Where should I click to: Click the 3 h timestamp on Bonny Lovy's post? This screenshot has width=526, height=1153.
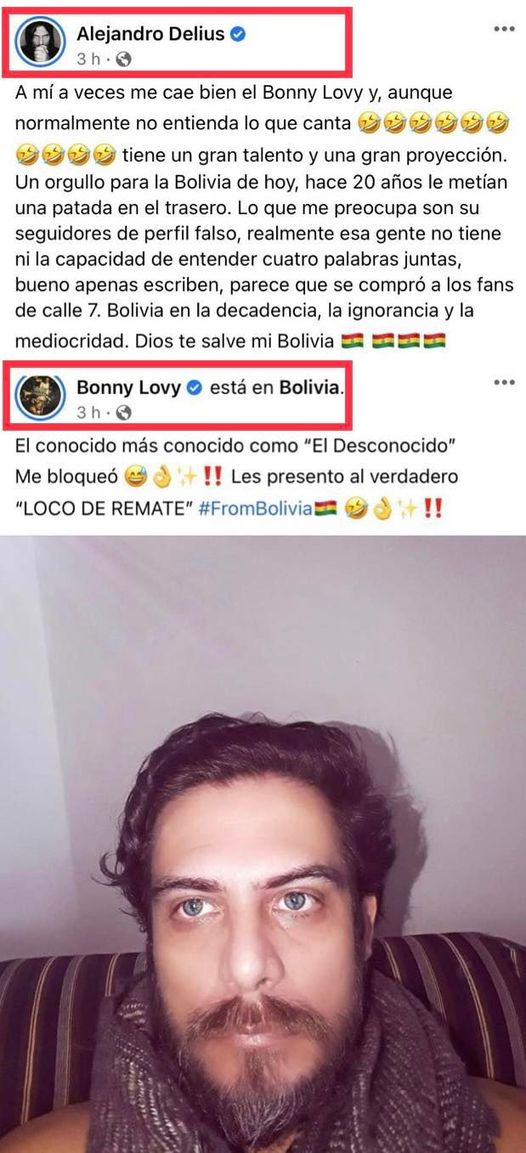pos(88,413)
